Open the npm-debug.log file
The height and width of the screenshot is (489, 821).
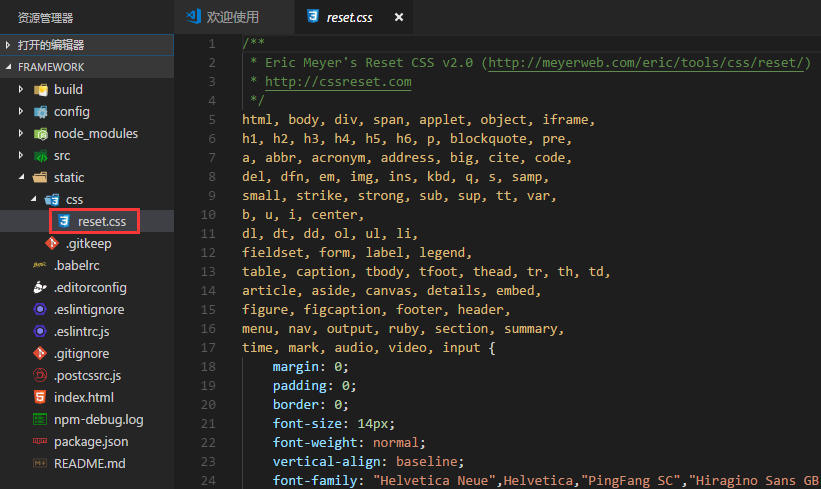click(98, 419)
